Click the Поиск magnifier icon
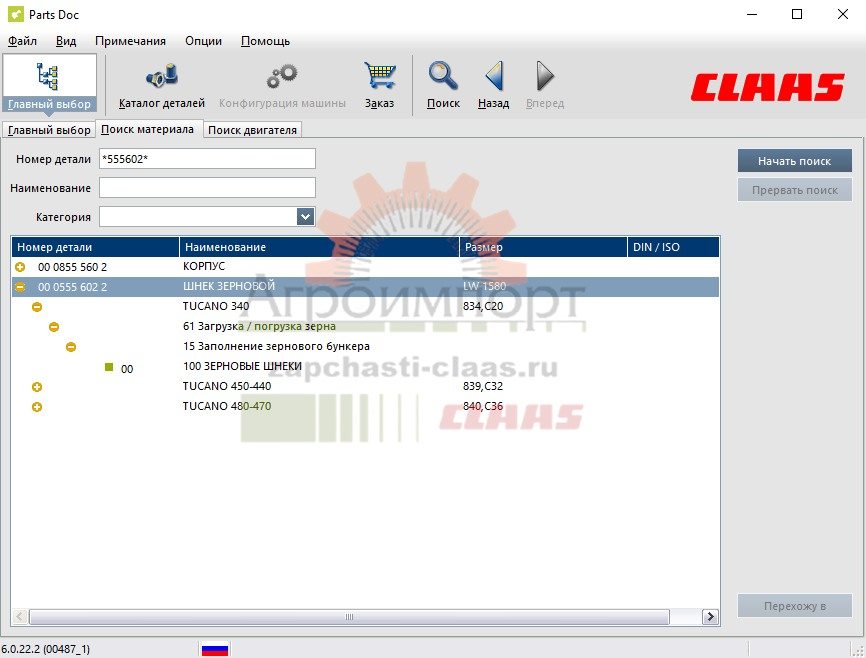 443,76
